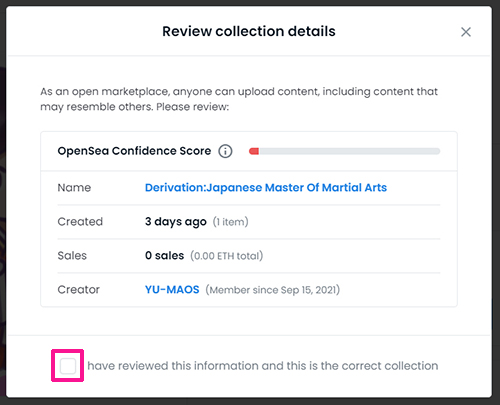Click the "Created" row label
This screenshot has width=500, height=405.
coord(80,222)
